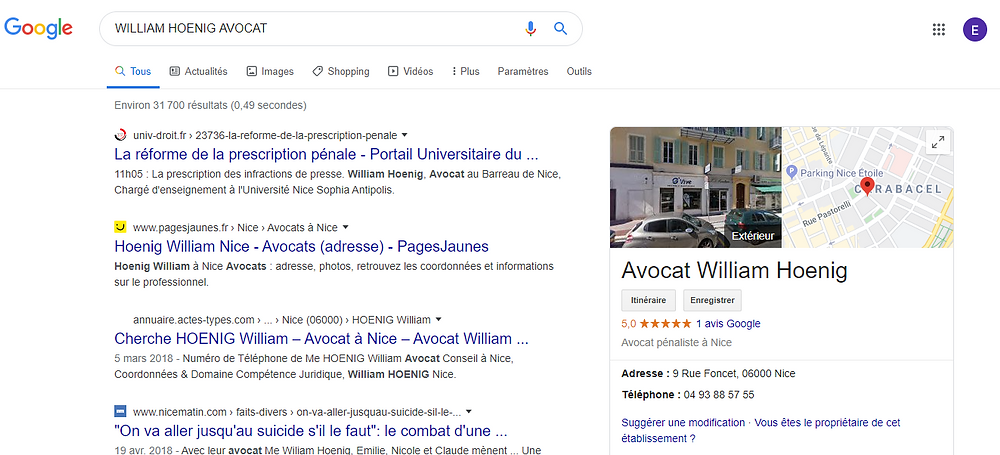
Task: Open 'La réforme de la prescription pénale' result
Action: coord(327,154)
